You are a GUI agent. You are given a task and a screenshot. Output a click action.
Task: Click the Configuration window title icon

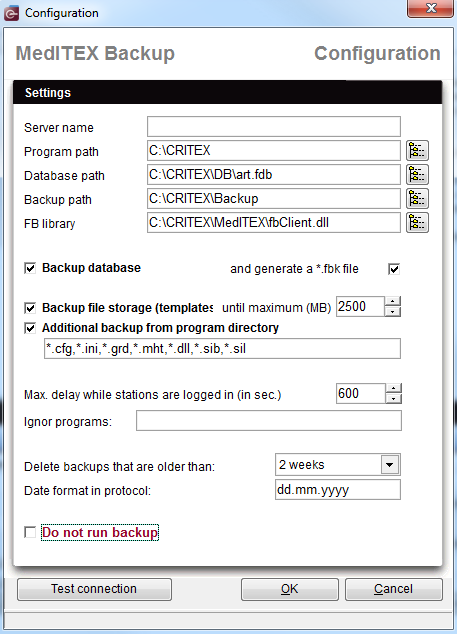[x=11, y=13]
